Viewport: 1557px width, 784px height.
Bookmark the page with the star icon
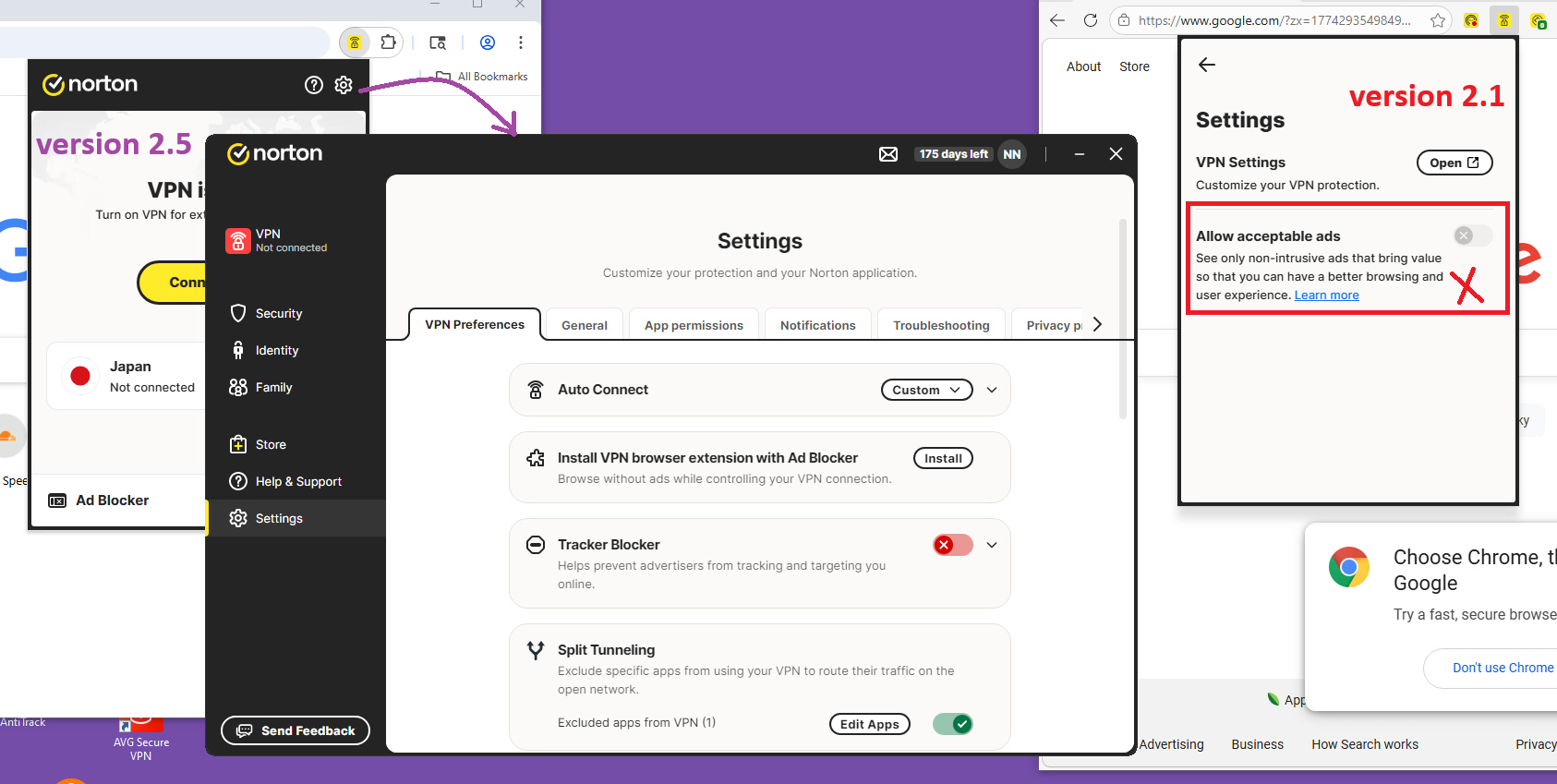click(x=1438, y=20)
